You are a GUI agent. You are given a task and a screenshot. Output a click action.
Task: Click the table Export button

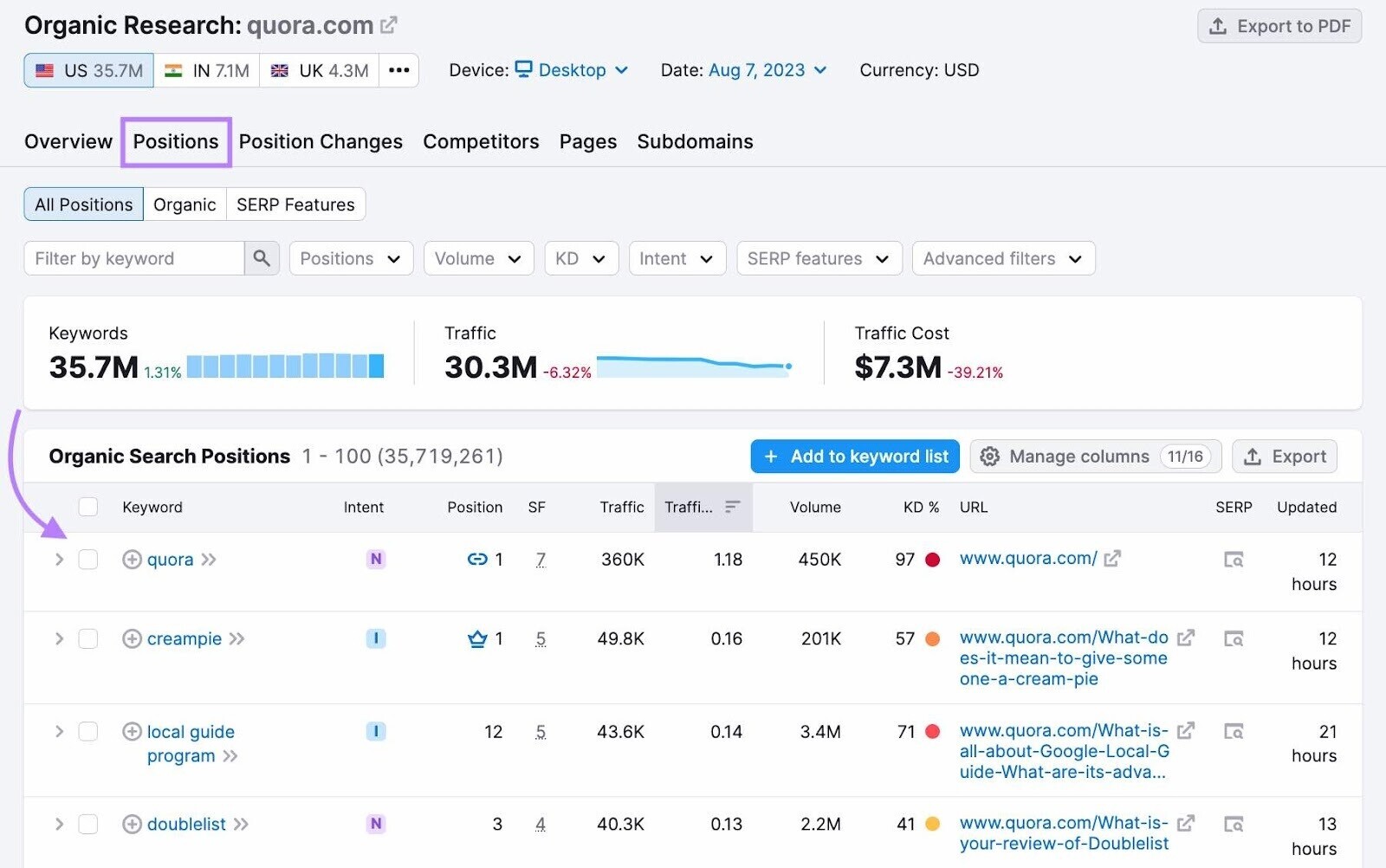(1285, 457)
